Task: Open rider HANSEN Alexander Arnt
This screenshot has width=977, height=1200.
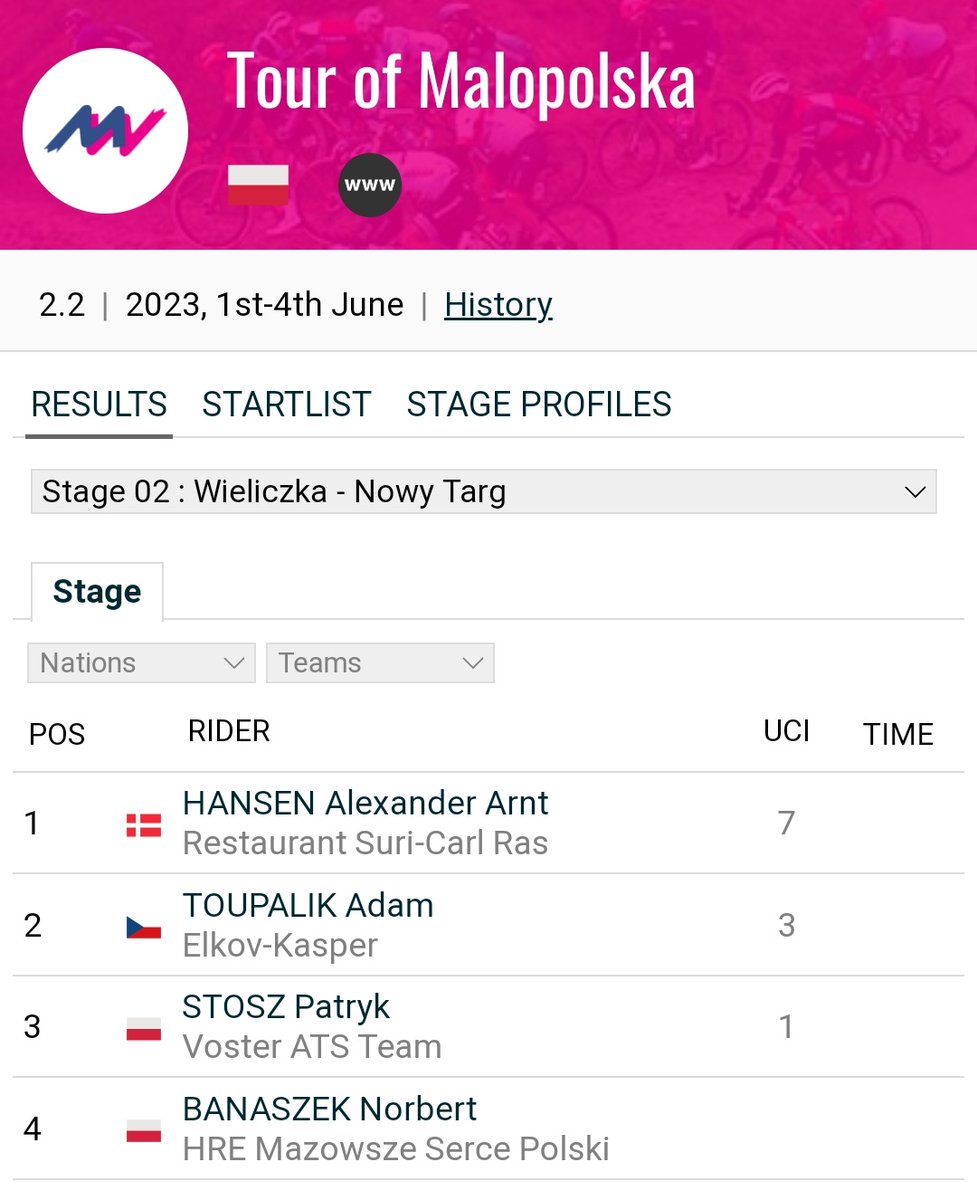Action: click(365, 803)
